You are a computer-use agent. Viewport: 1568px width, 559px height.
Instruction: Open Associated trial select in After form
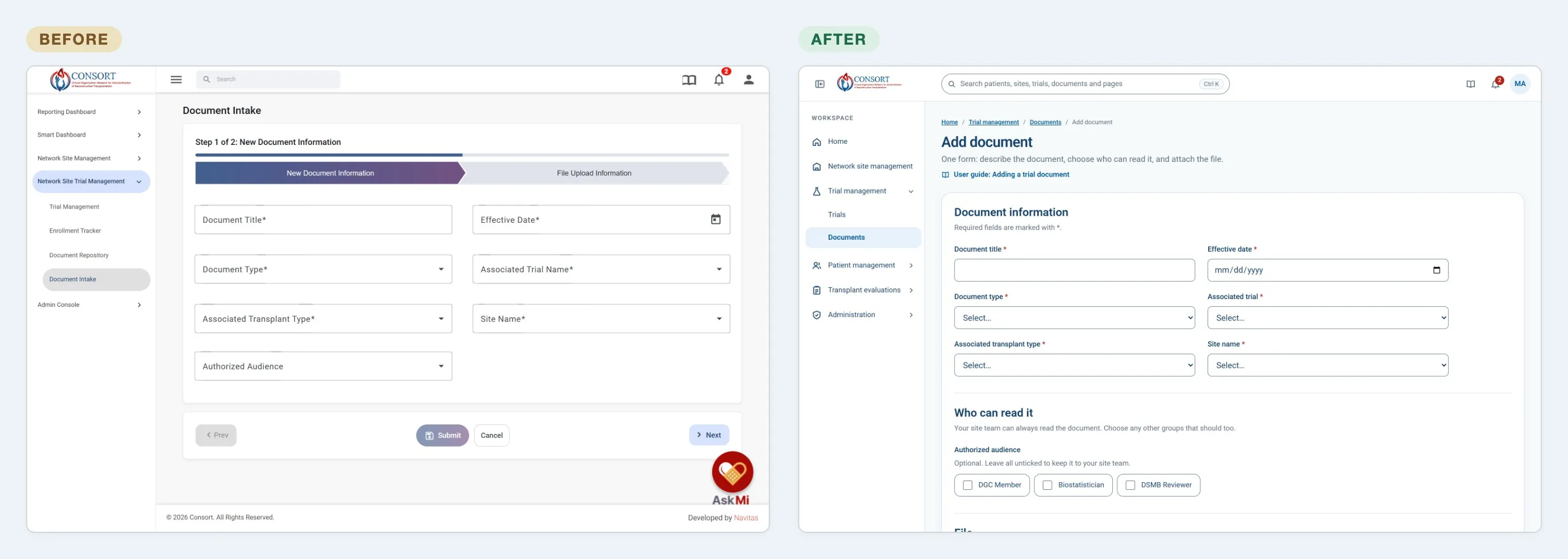click(x=1327, y=318)
